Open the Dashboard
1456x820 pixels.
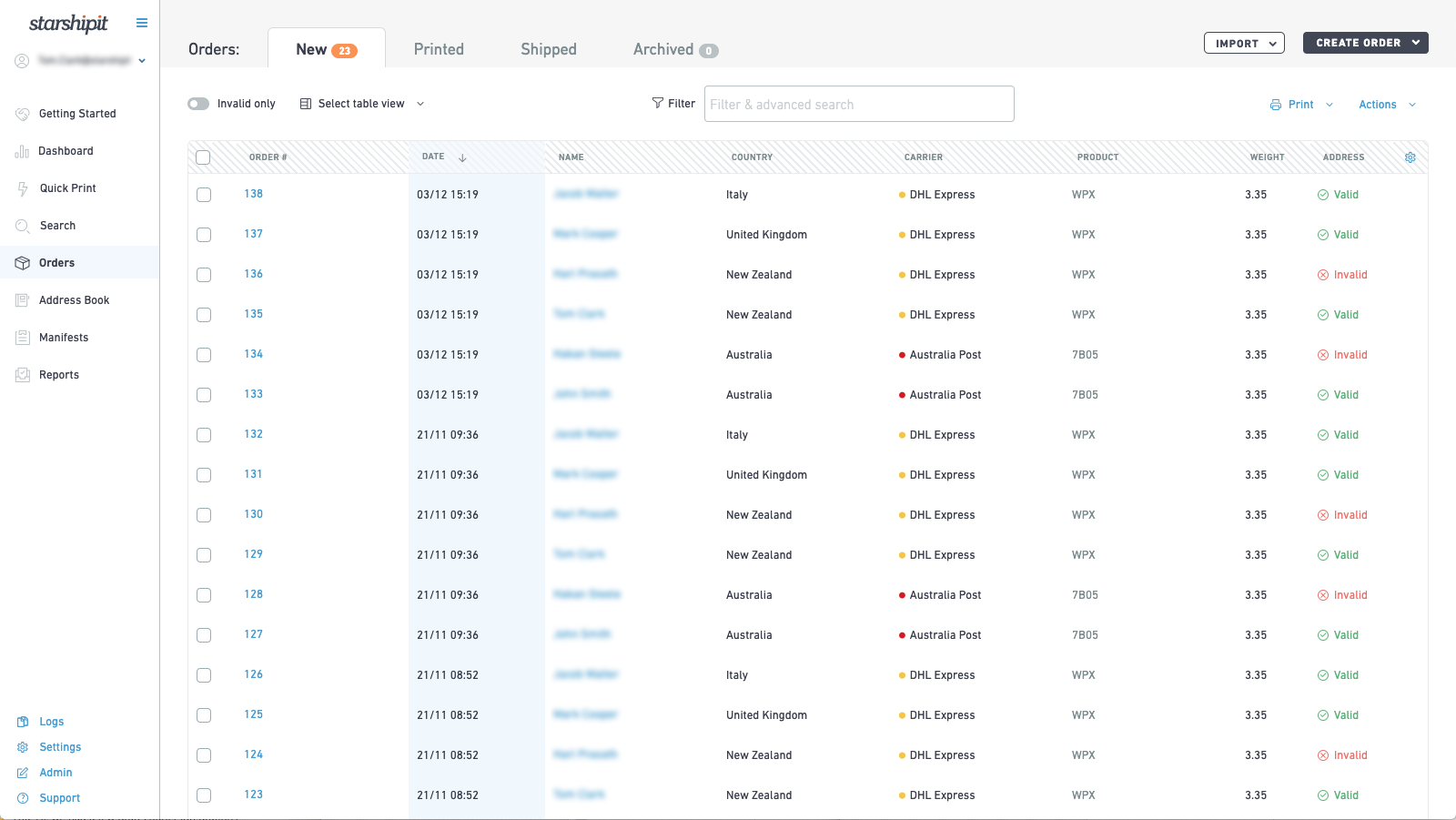click(x=66, y=151)
